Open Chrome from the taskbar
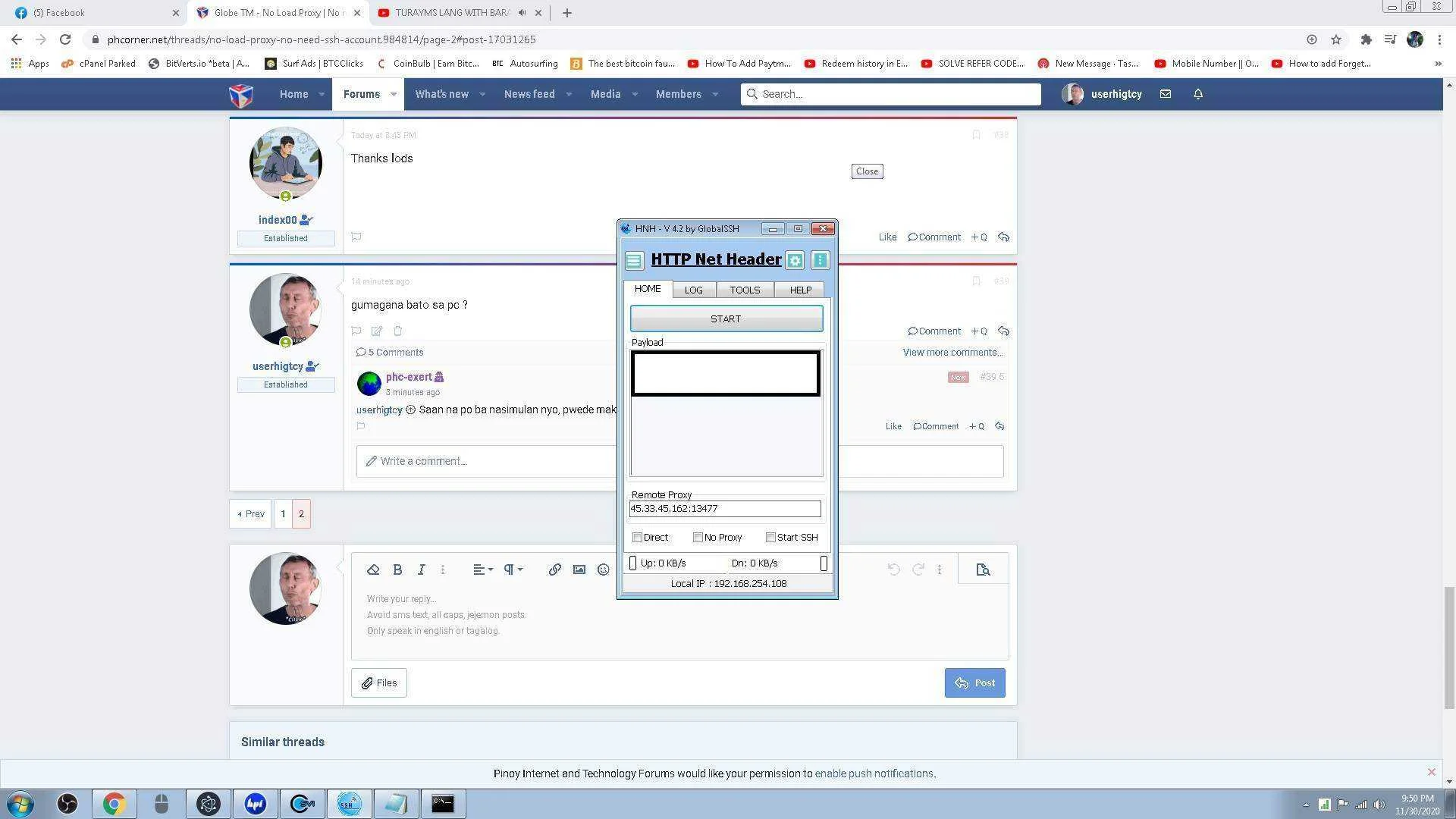Screen dimensions: 1456x819 [x=114, y=804]
